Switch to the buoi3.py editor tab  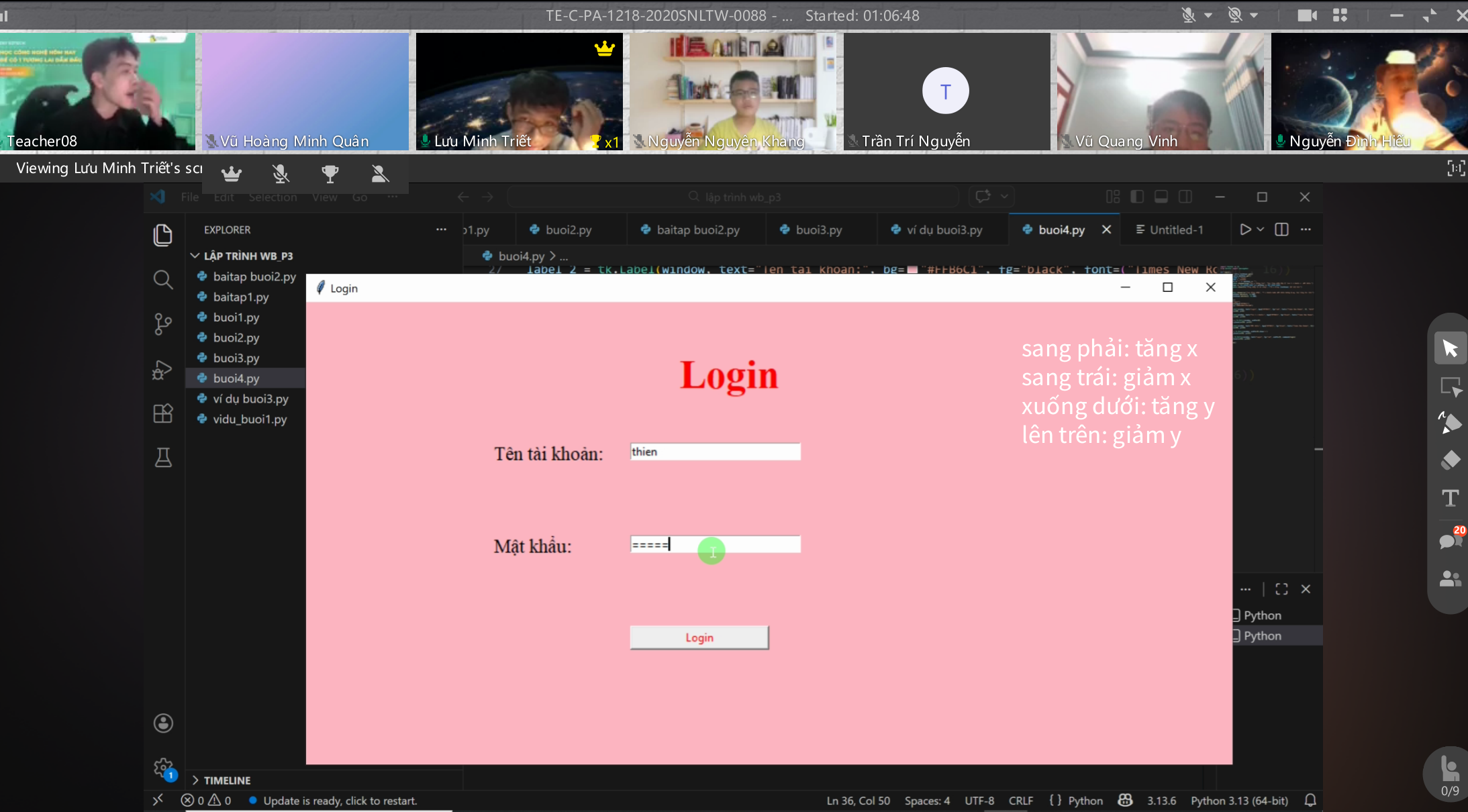click(818, 230)
